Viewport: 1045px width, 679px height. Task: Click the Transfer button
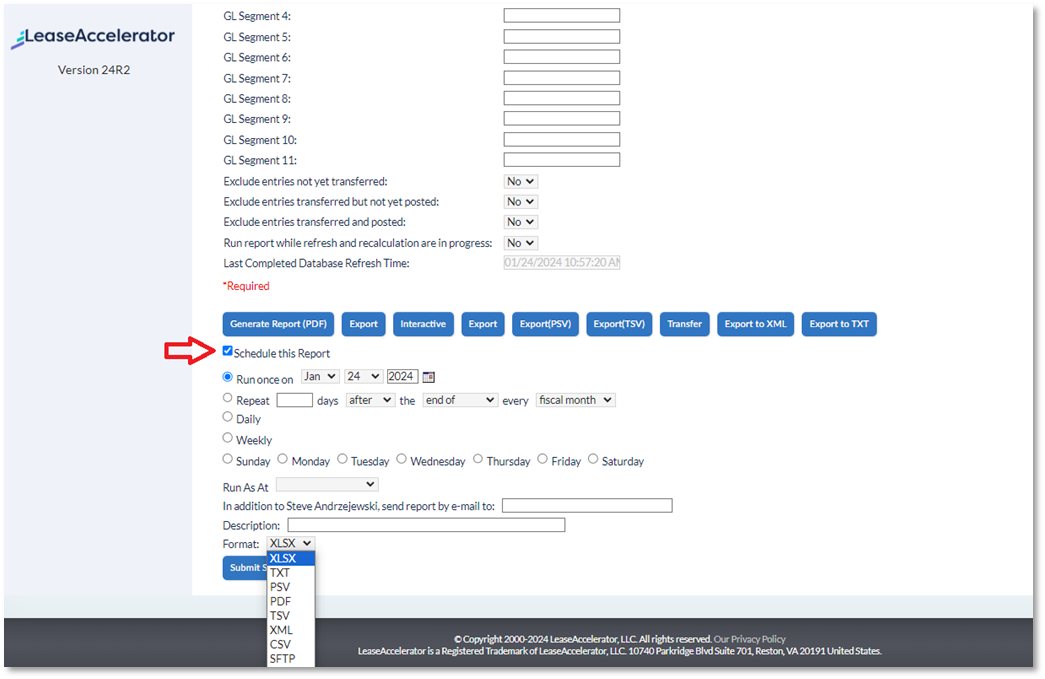[684, 325]
